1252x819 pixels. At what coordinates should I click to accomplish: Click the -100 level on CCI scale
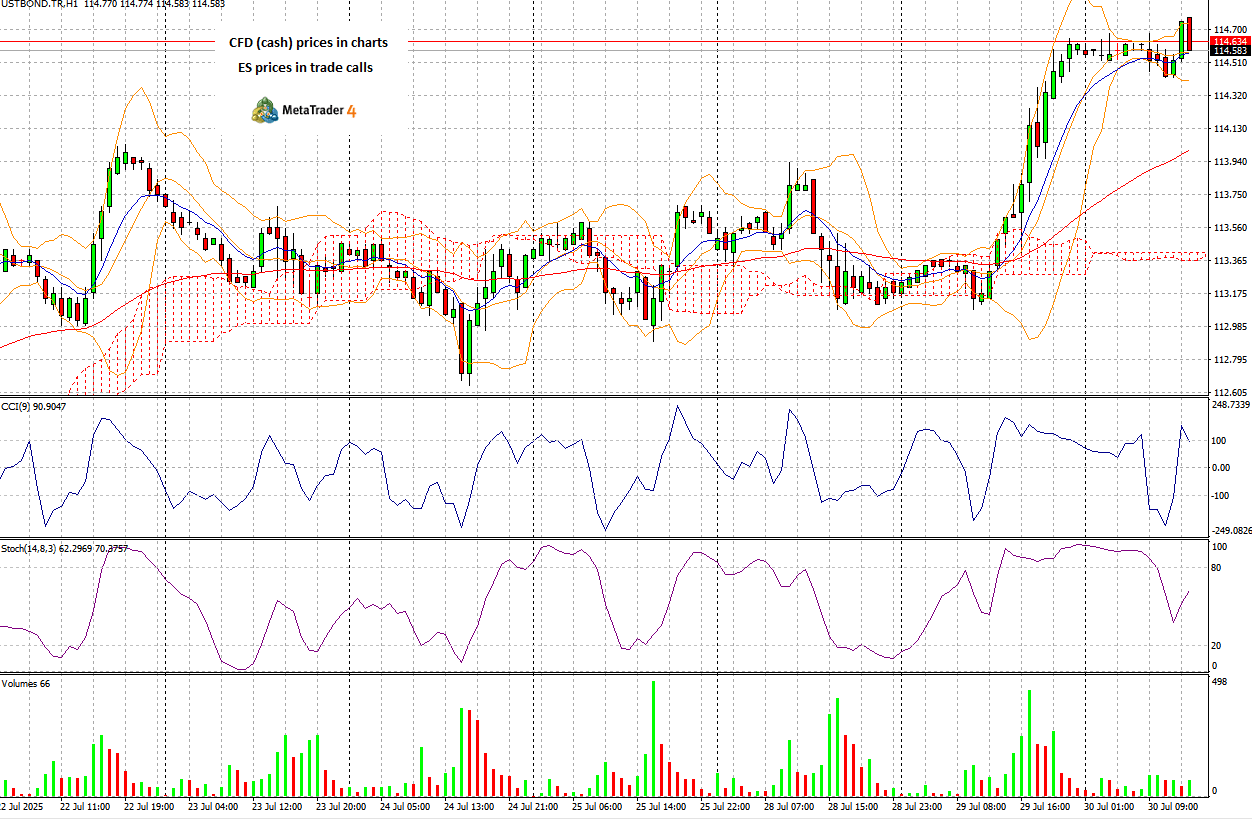(1222, 495)
